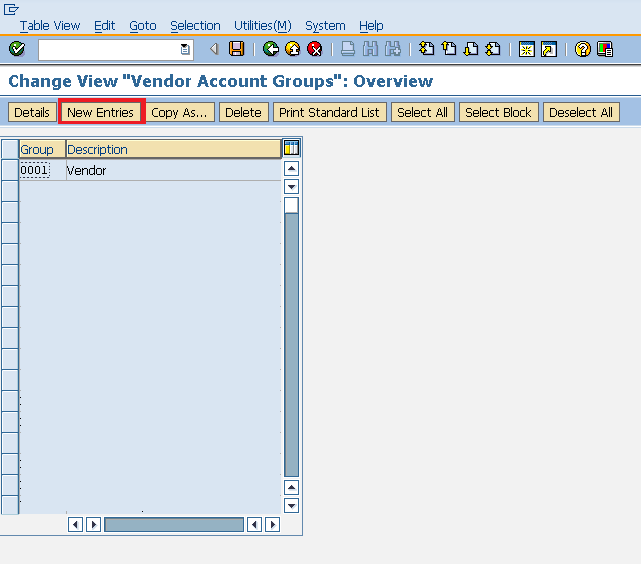Click the Find binoculars icon
This screenshot has height=564, width=641.
pyautogui.click(x=370, y=49)
